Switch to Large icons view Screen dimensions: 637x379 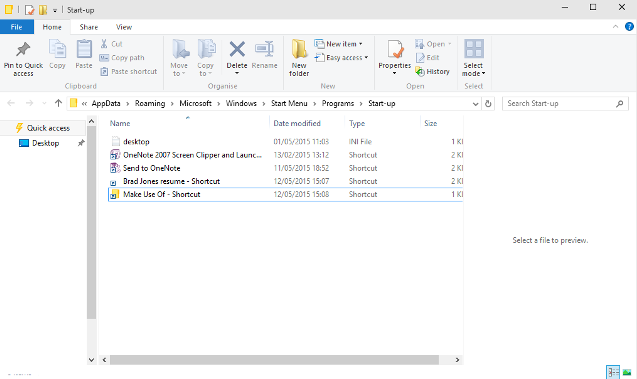coord(627,372)
